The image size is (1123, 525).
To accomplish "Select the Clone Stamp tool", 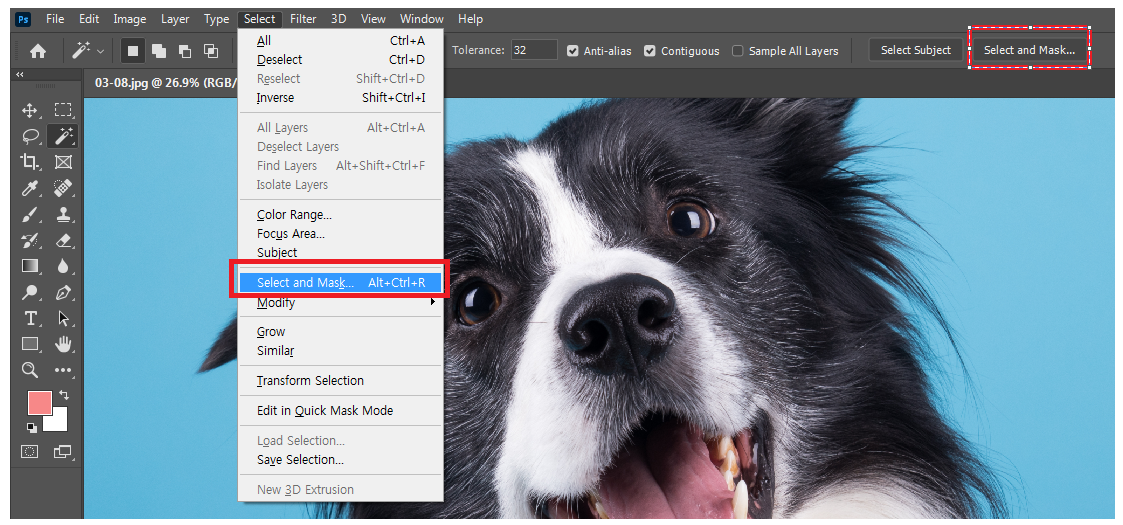I will (x=63, y=214).
